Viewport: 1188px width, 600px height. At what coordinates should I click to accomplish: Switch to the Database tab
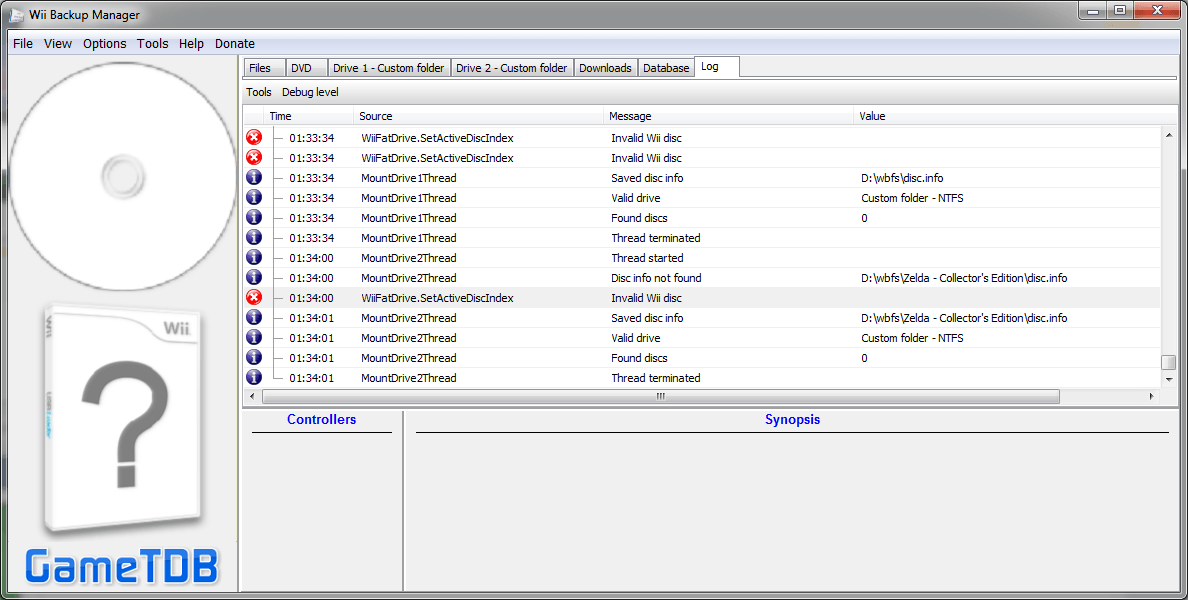coord(666,67)
